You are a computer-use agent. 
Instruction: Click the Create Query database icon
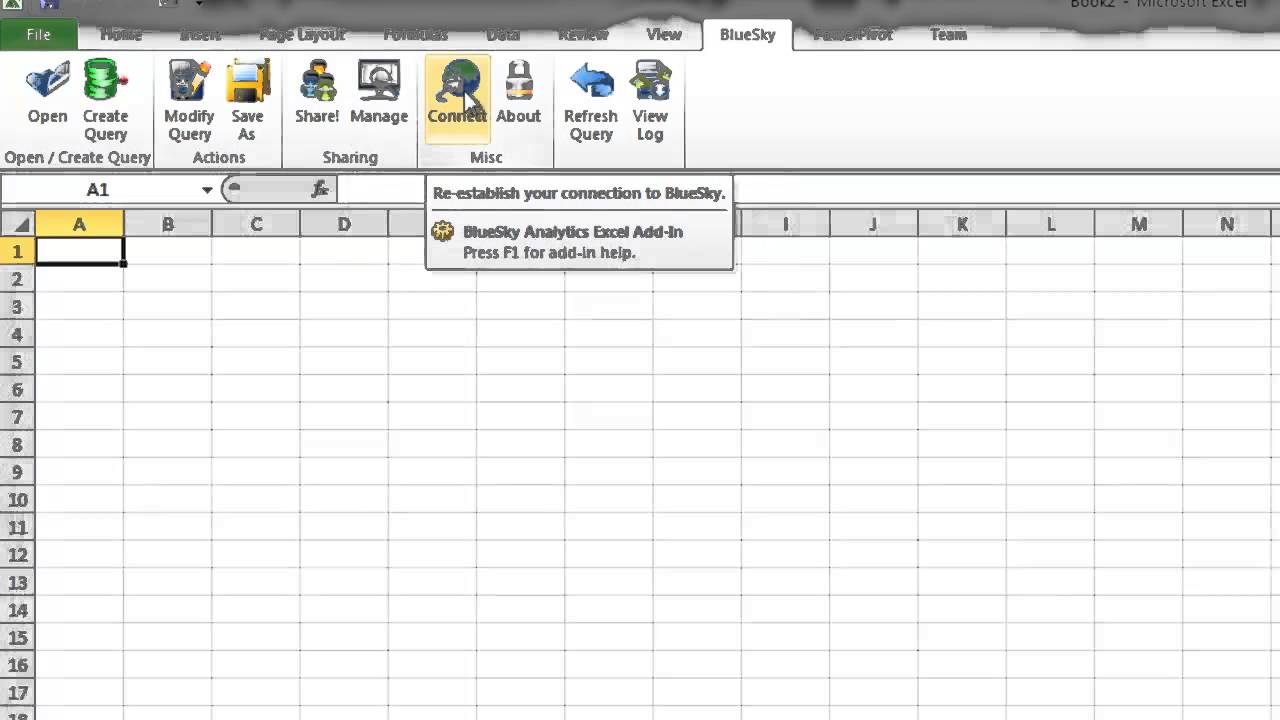[x=105, y=81]
